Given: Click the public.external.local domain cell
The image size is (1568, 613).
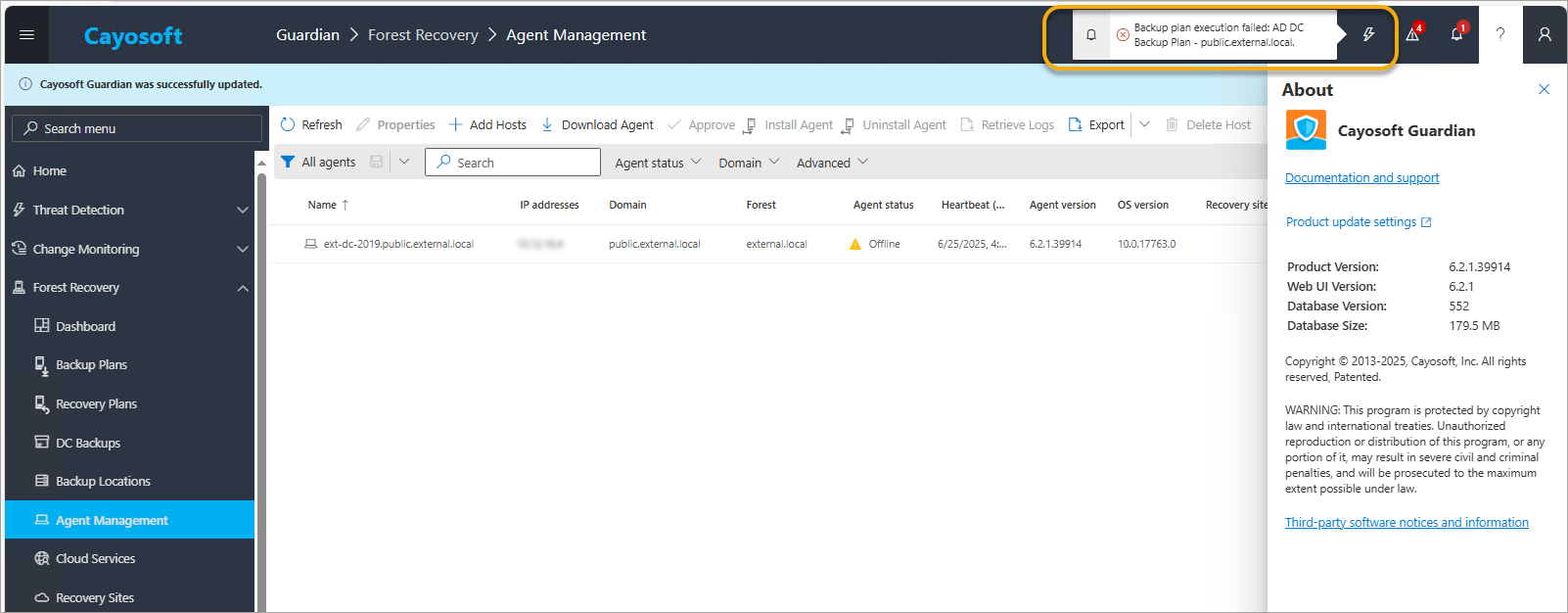Looking at the screenshot, I should (x=654, y=244).
